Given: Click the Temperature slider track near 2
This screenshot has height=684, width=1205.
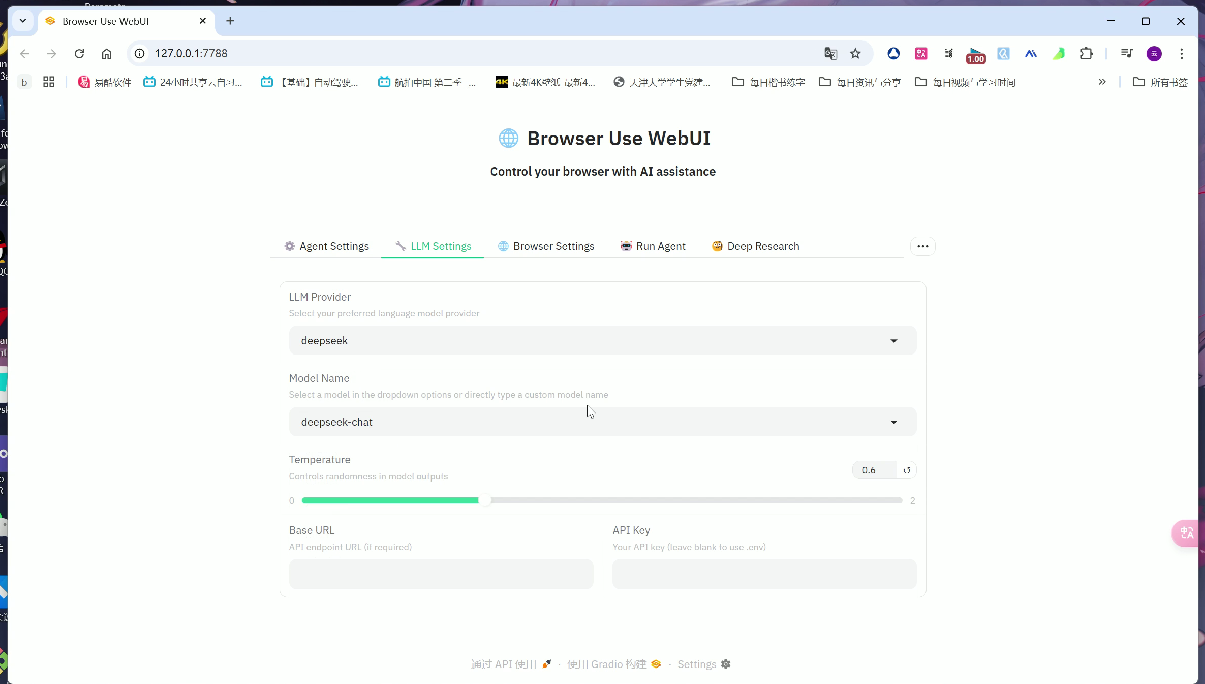Looking at the screenshot, I should [897, 500].
